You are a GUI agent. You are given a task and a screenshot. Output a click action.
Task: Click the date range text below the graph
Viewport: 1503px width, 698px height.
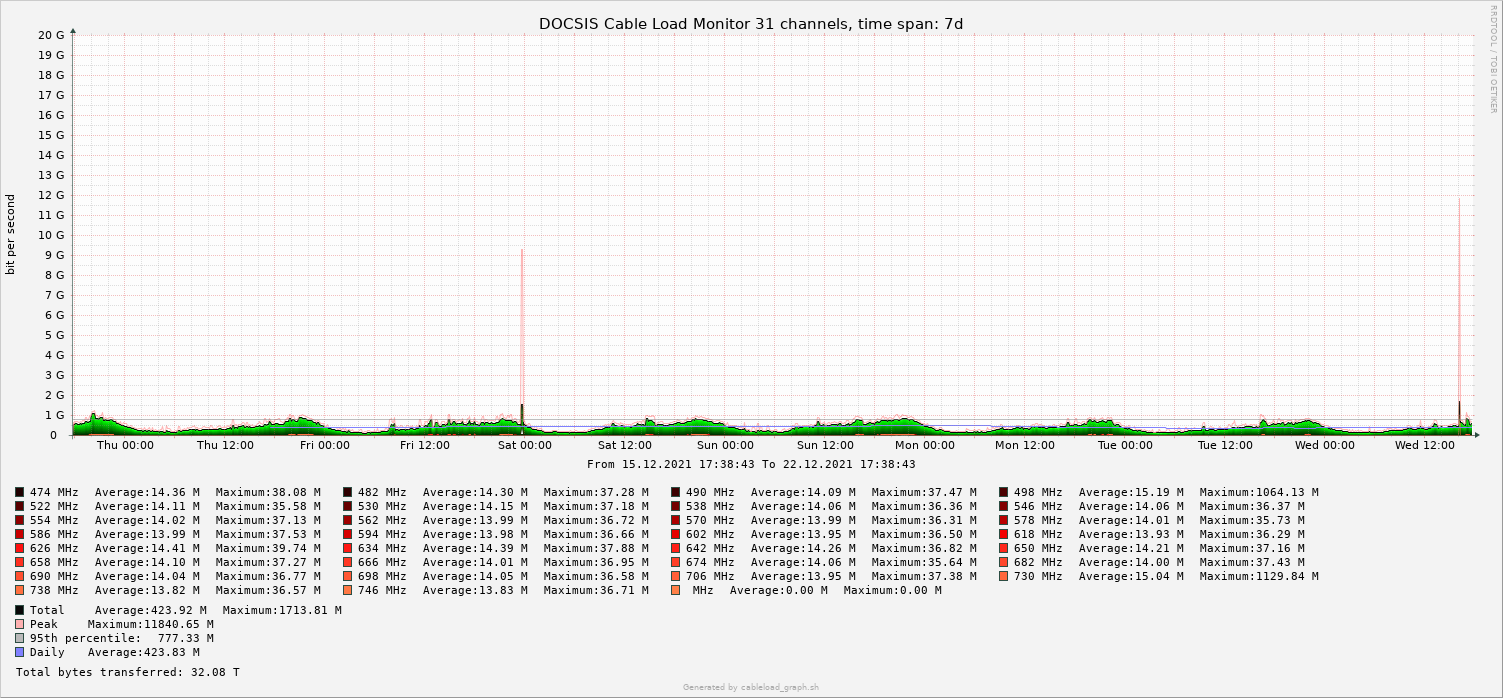(x=750, y=464)
